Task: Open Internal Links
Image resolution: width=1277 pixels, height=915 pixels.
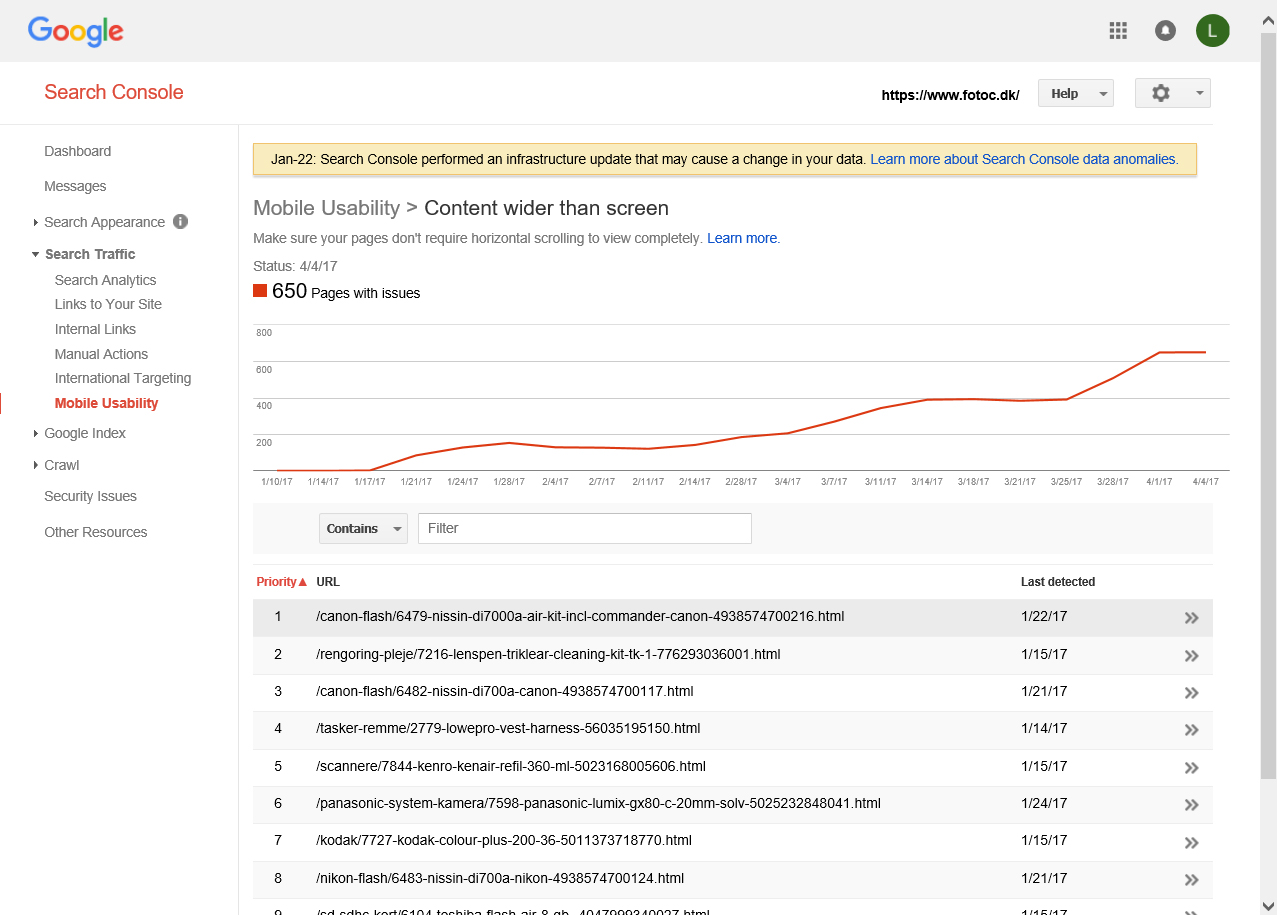Action: (95, 329)
